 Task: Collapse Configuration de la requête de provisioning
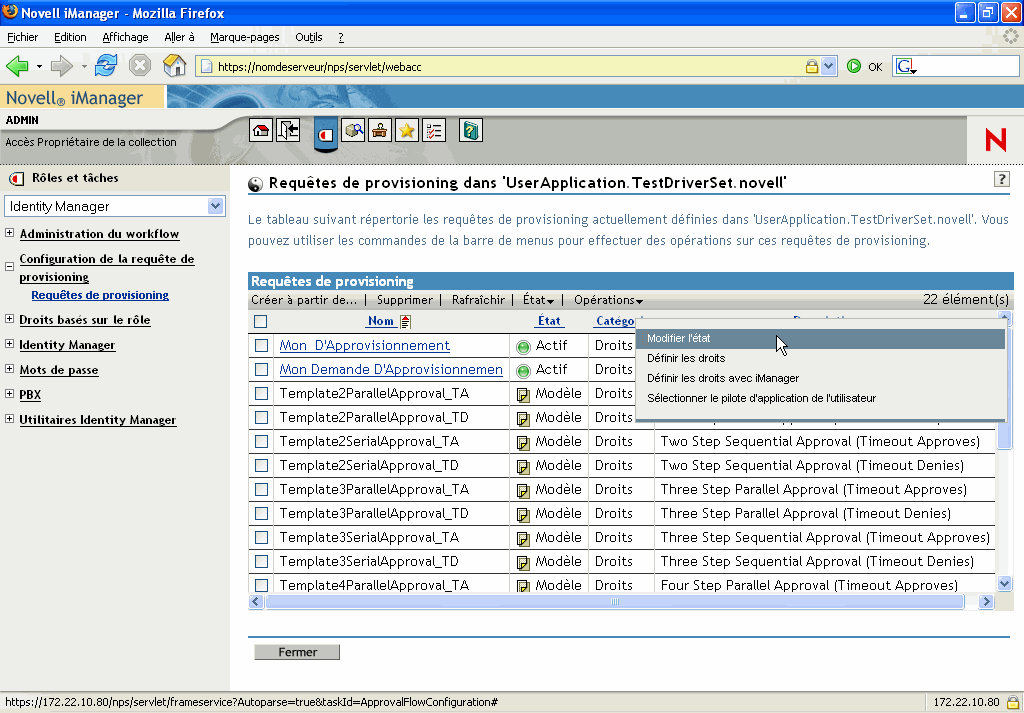[x=9, y=266]
